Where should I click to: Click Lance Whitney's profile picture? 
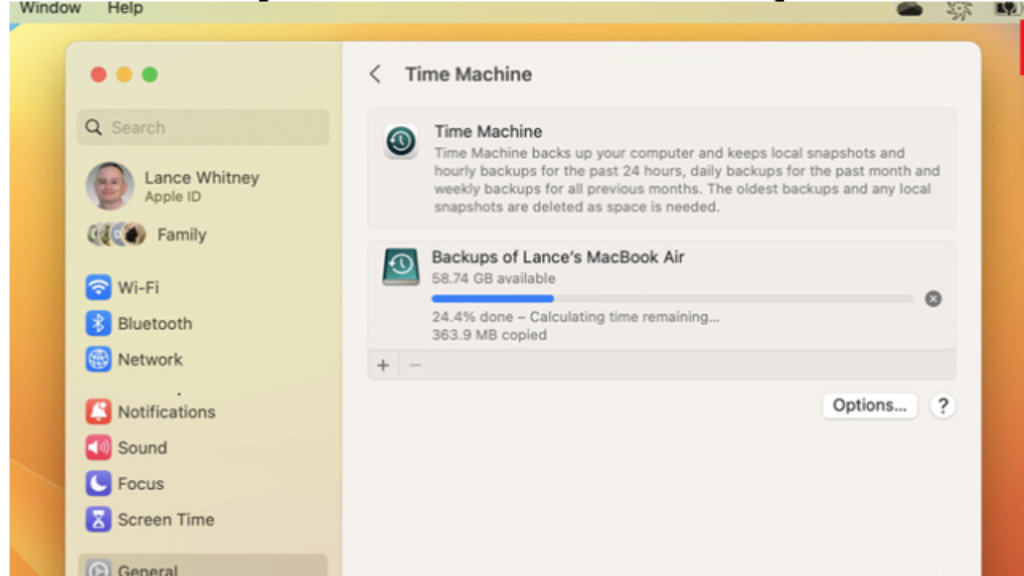[x=110, y=186]
